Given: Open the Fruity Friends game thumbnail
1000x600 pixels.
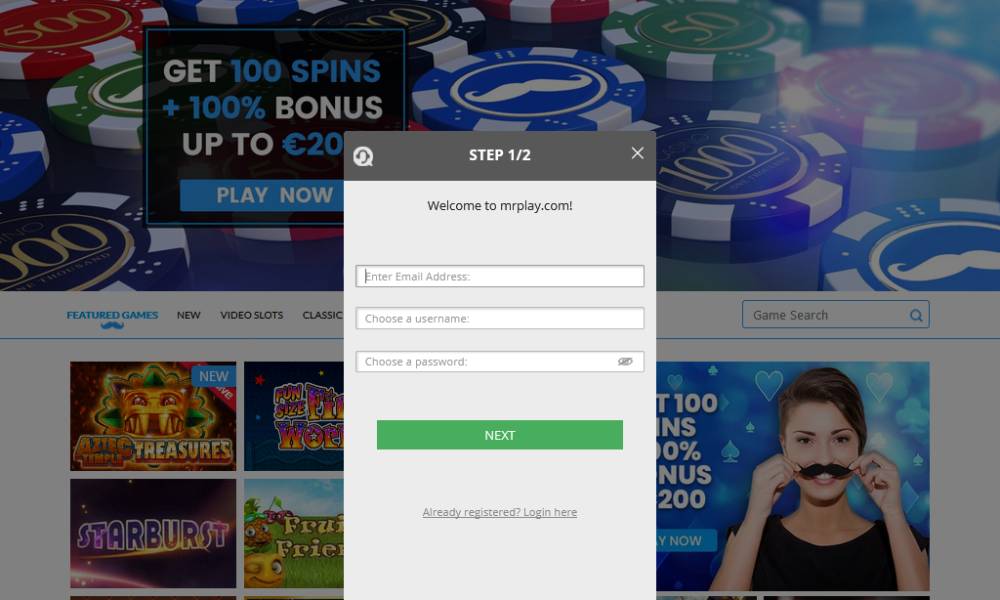Looking at the screenshot, I should 294,534.
